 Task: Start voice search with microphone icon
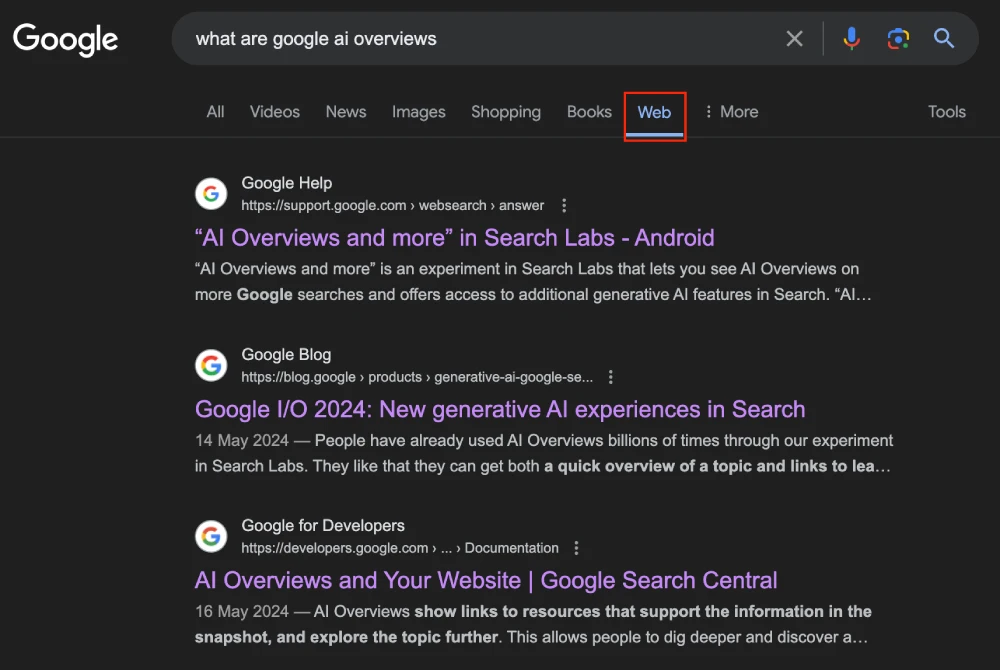pyautogui.click(x=851, y=39)
